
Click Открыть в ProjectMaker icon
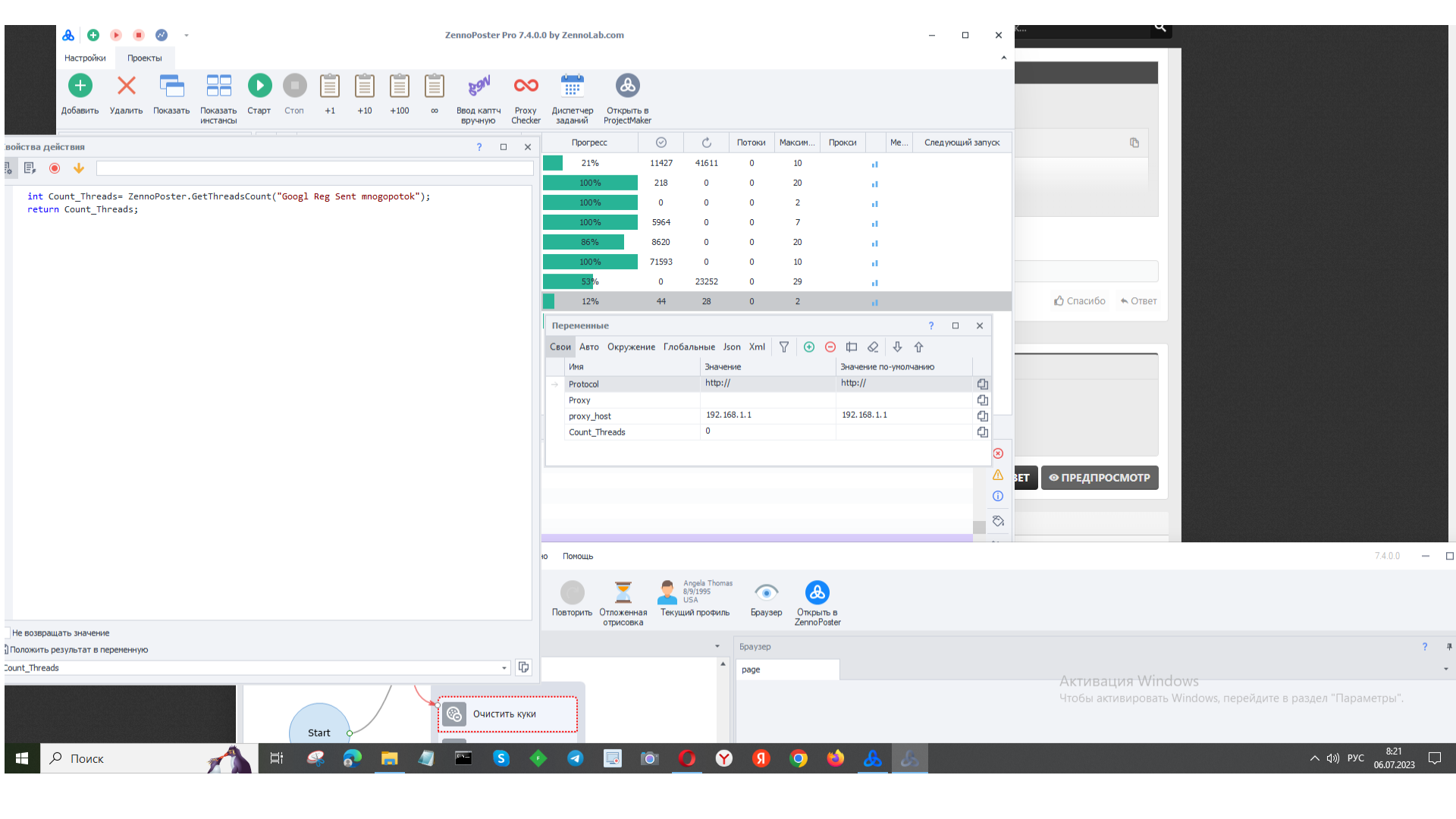pos(628,86)
